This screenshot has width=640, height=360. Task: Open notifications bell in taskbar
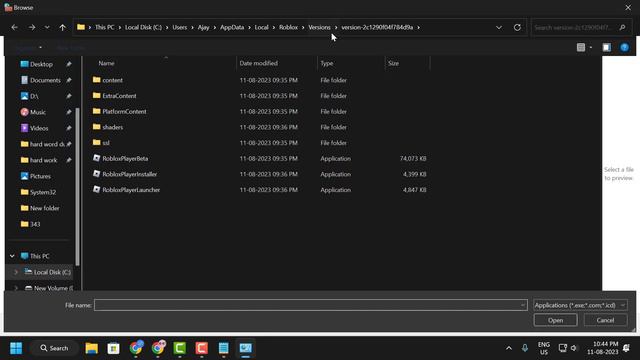(626, 348)
